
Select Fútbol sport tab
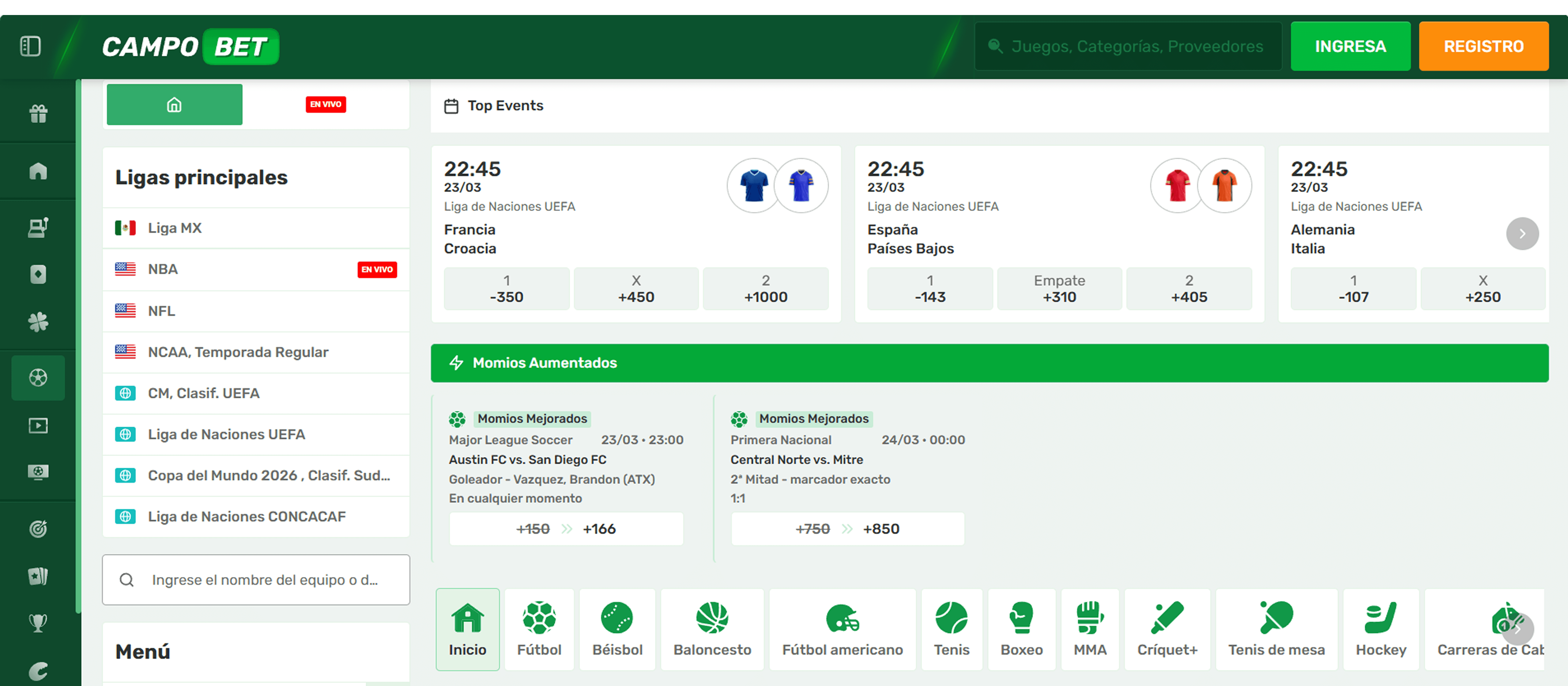point(539,629)
